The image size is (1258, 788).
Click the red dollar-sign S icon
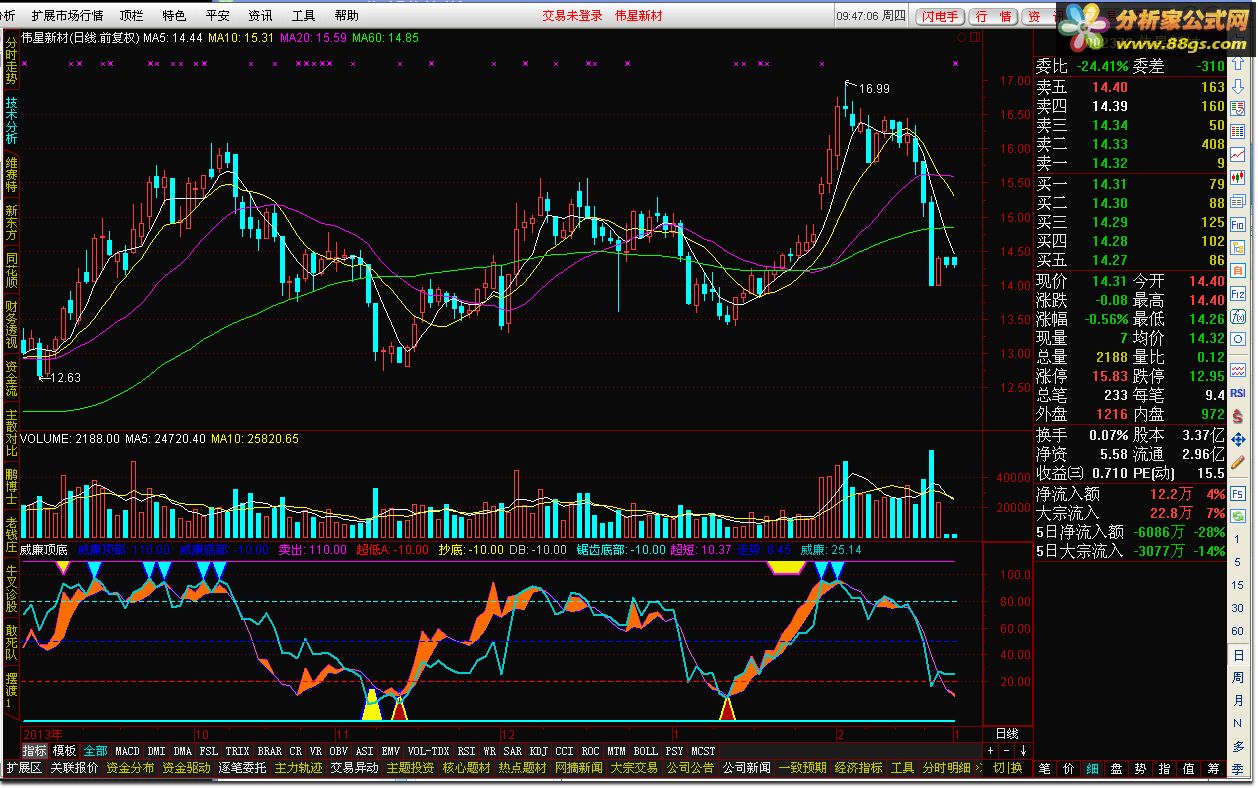(x=1238, y=417)
